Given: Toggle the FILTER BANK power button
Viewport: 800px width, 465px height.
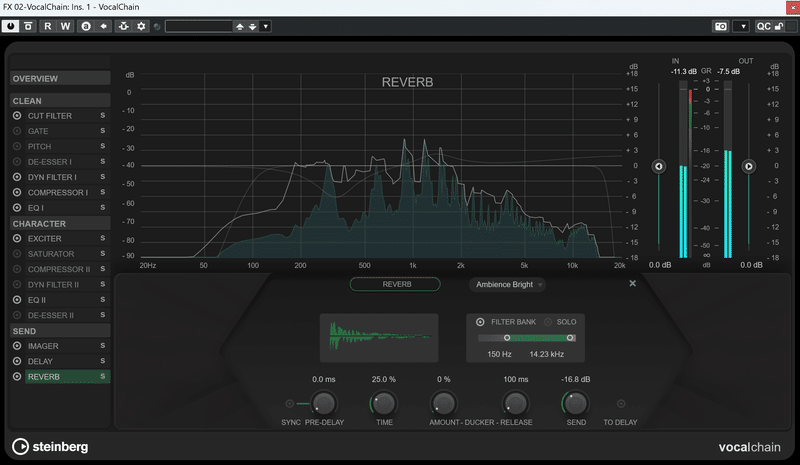Looking at the screenshot, I should [x=480, y=322].
